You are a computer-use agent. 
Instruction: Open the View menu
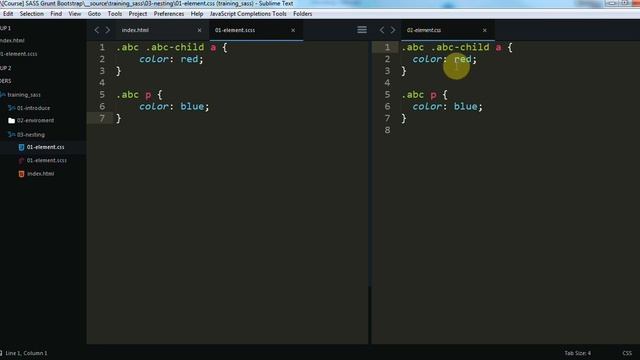click(75, 13)
